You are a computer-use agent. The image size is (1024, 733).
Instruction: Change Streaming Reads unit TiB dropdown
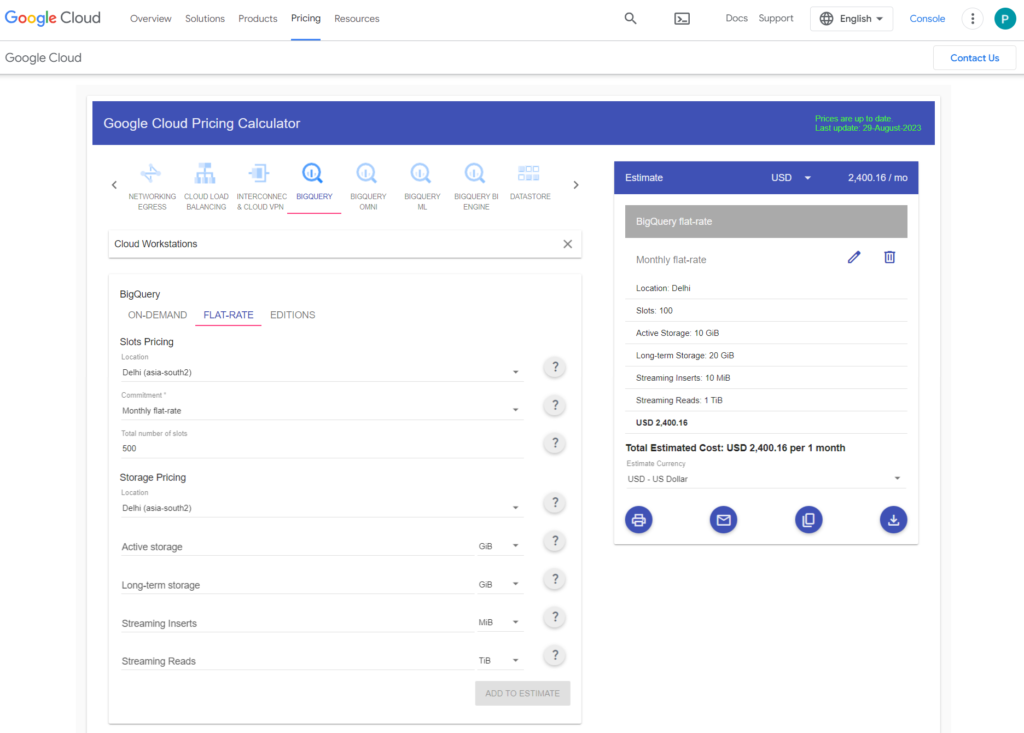[x=500, y=660]
